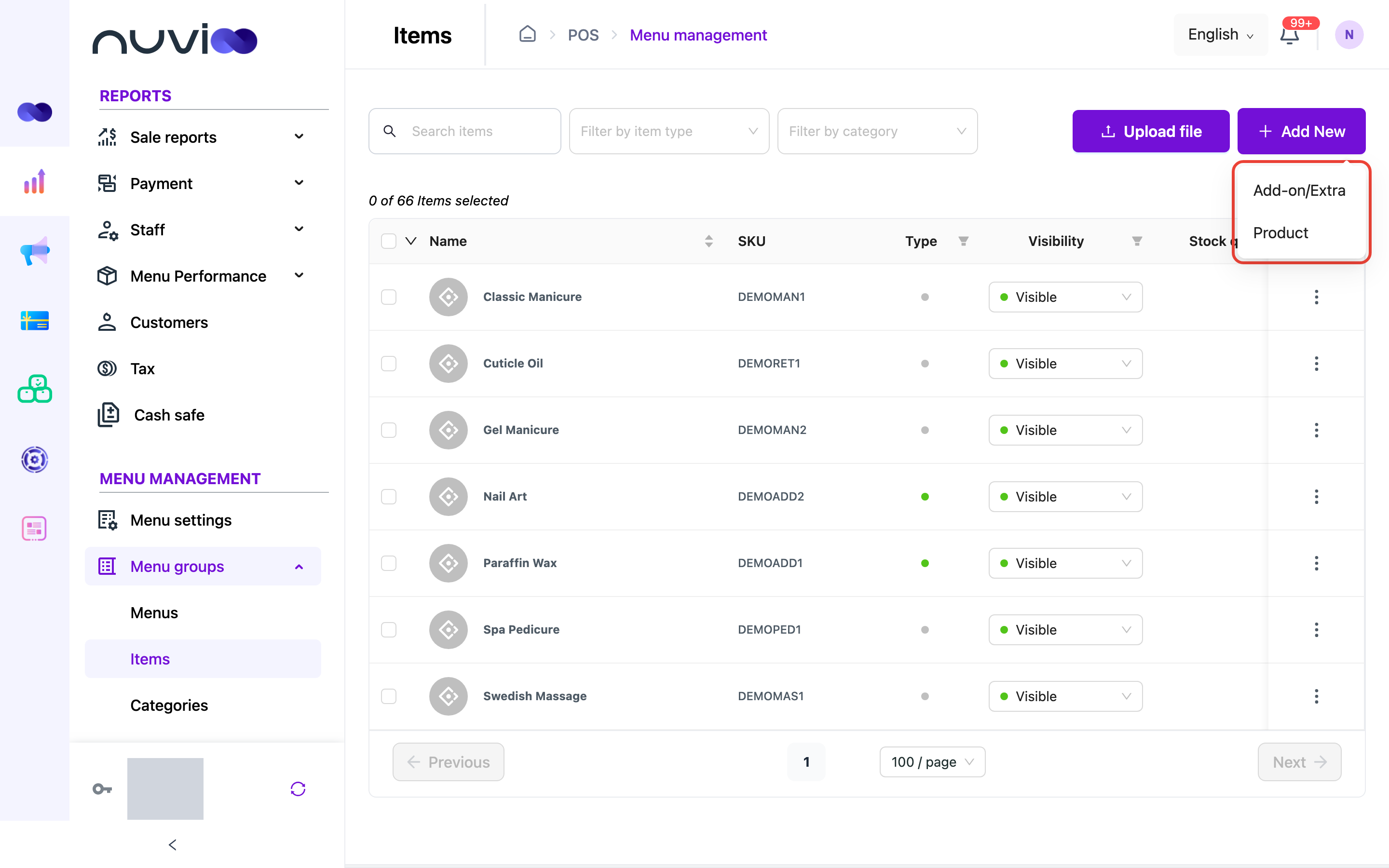
Task: Click the Add New button
Action: pos(1301,132)
